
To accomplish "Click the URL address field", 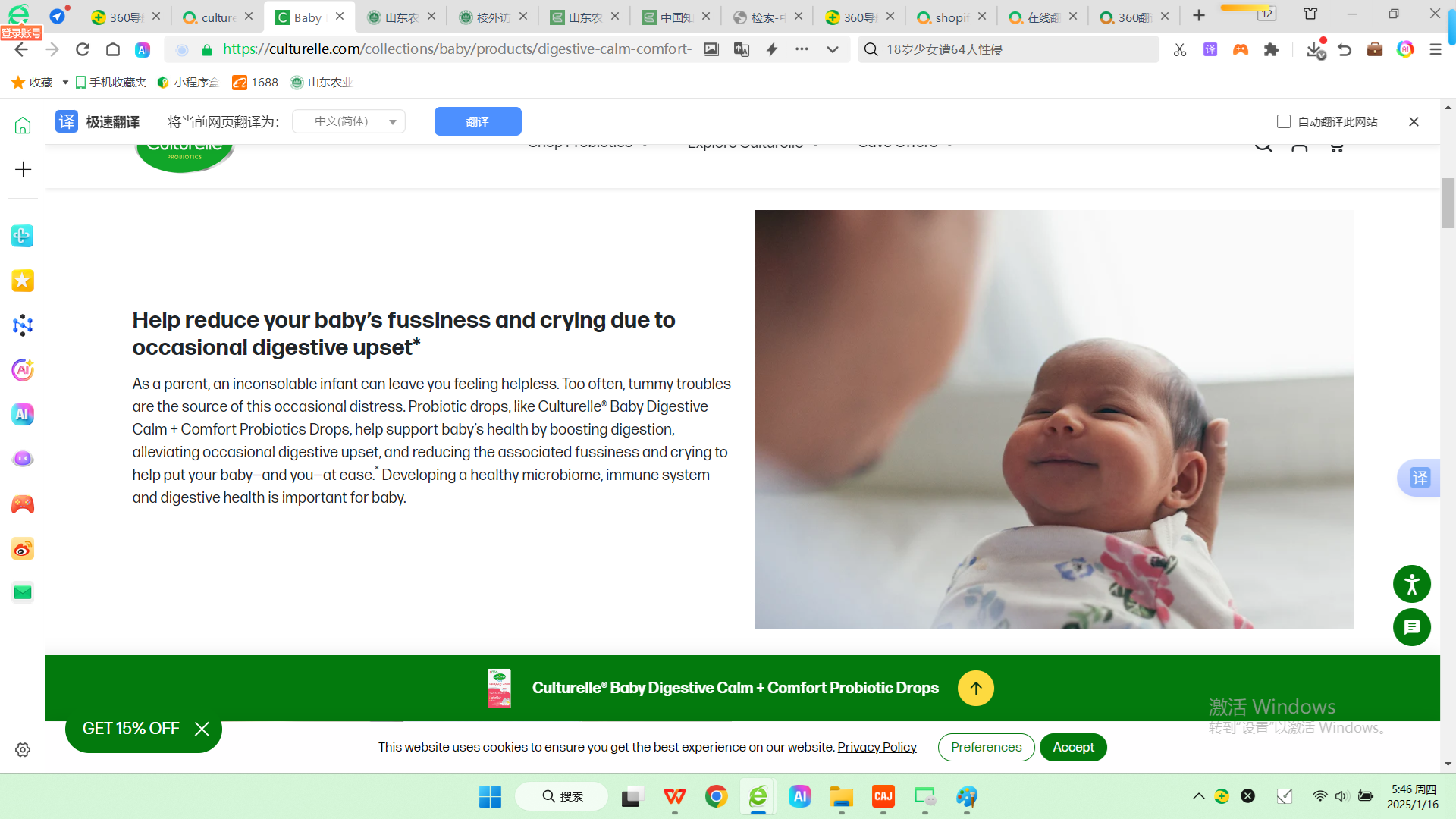I will click(457, 49).
